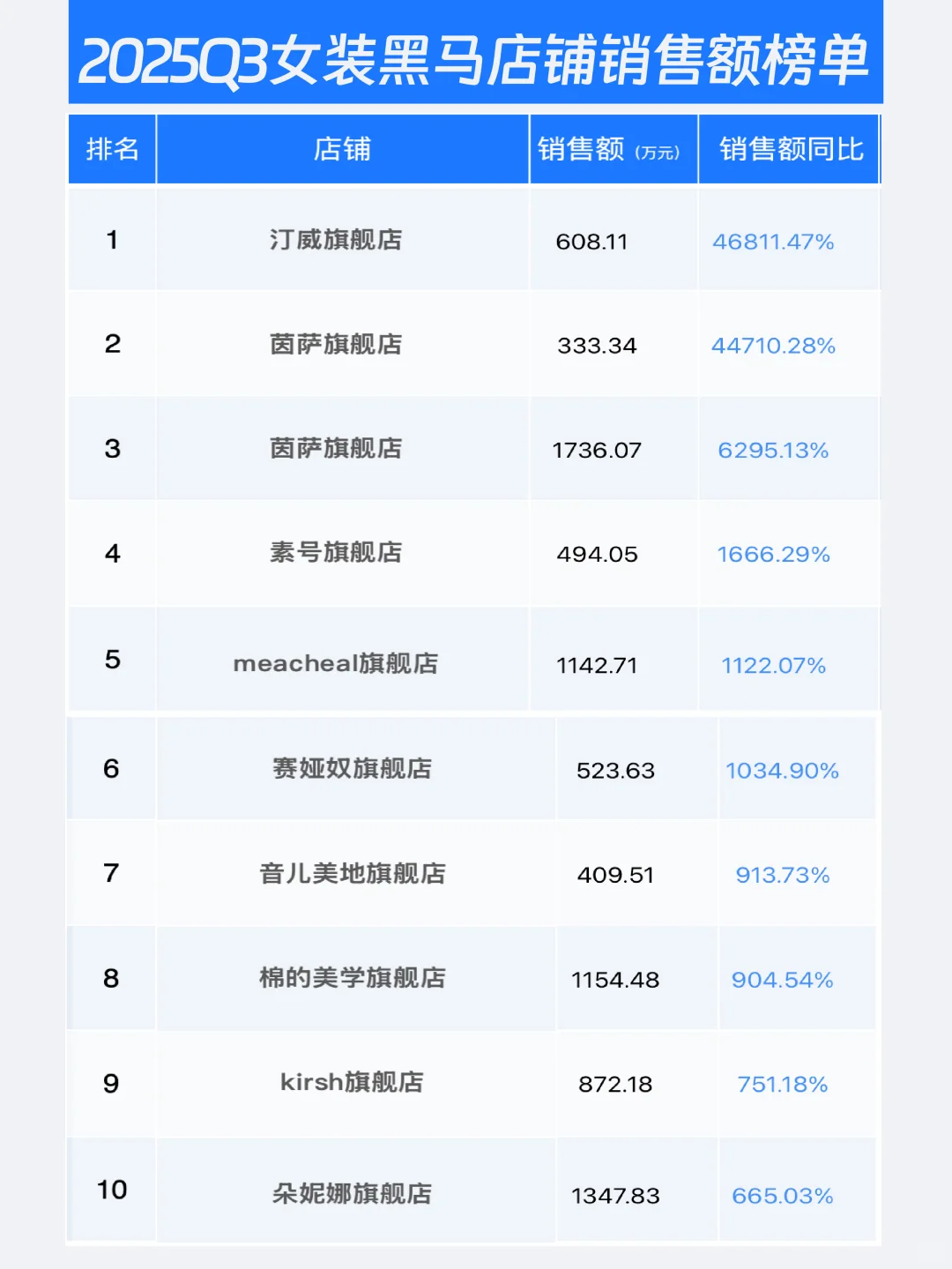Select the kirsh旗舰店 shop name
The width and height of the screenshot is (952, 1269).
pyautogui.click(x=351, y=1085)
